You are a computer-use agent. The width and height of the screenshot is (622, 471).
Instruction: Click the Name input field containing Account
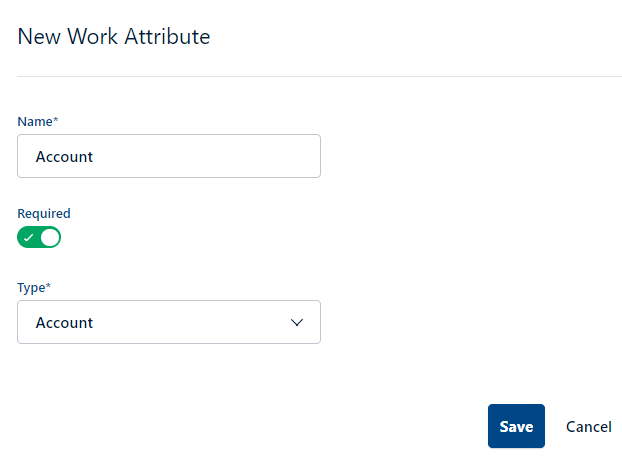(x=169, y=156)
